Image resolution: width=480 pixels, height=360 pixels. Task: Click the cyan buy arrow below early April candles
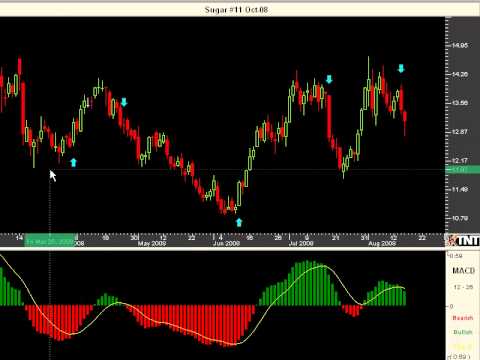coord(73,162)
